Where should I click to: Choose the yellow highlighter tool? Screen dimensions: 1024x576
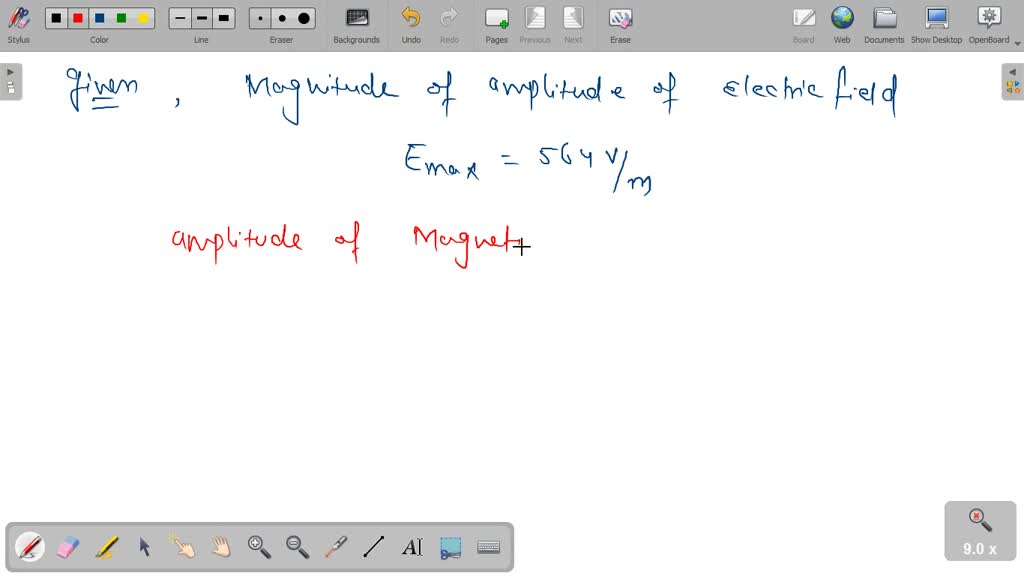click(106, 547)
